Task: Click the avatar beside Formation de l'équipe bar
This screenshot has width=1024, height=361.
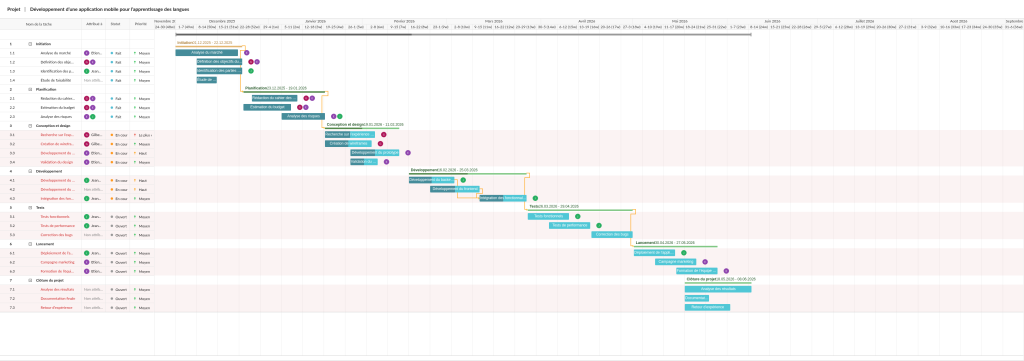Action: pos(726,270)
